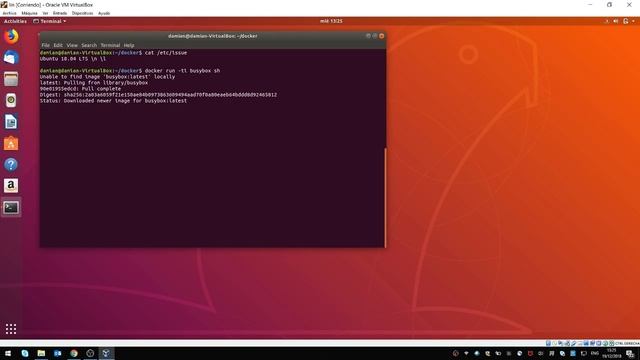Open VirtualBox Entrada menu
This screenshot has width=640, height=360.
click(60, 13)
